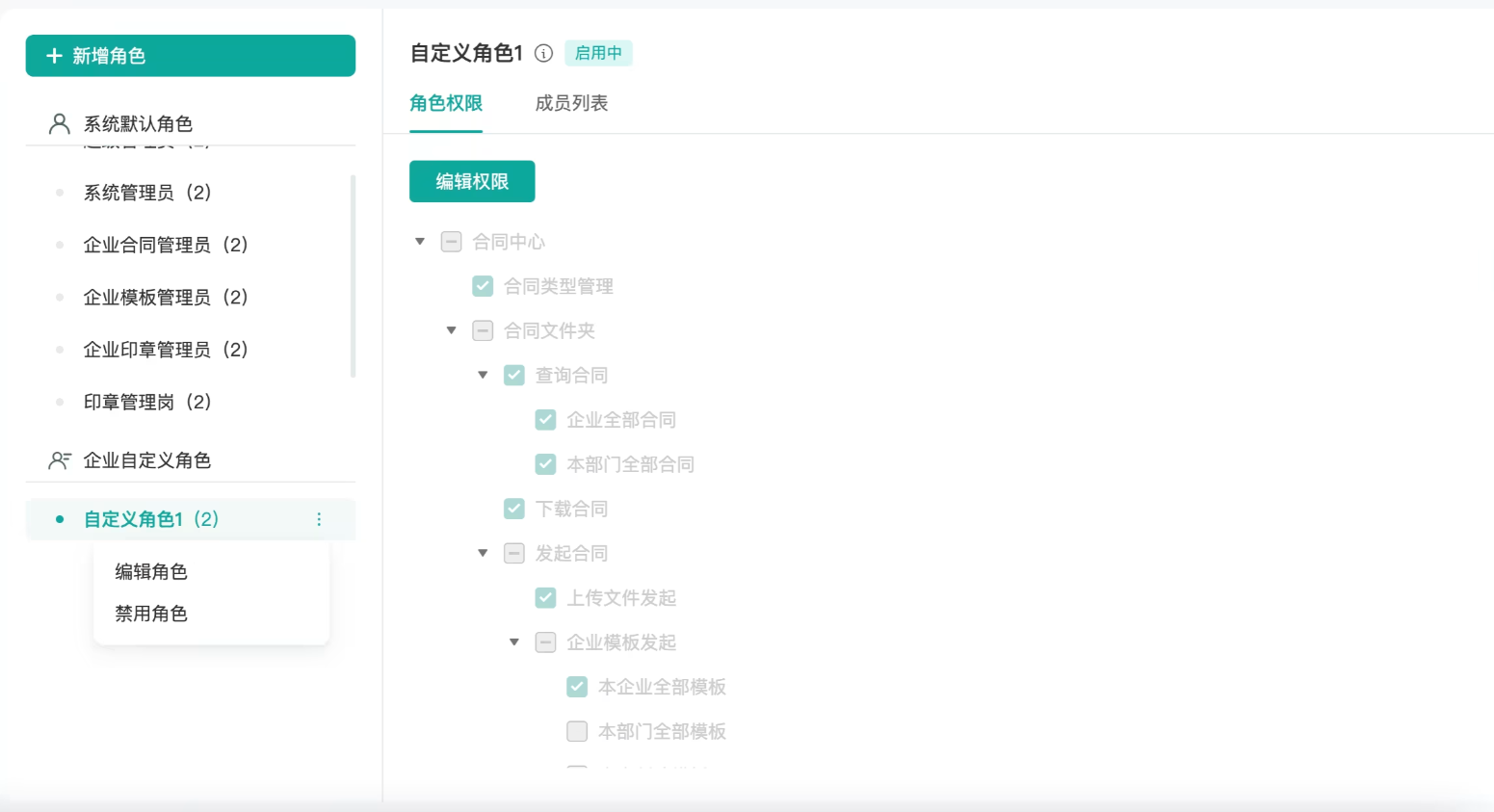Toggle the 合同文件夹 checkbox

coord(483,330)
